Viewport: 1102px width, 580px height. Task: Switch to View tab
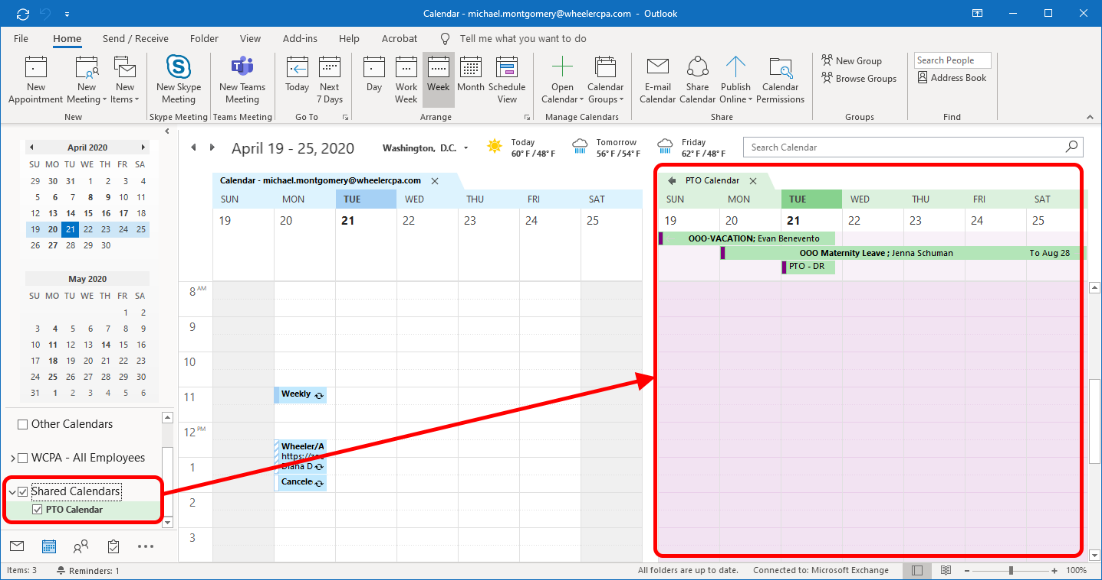tap(250, 39)
